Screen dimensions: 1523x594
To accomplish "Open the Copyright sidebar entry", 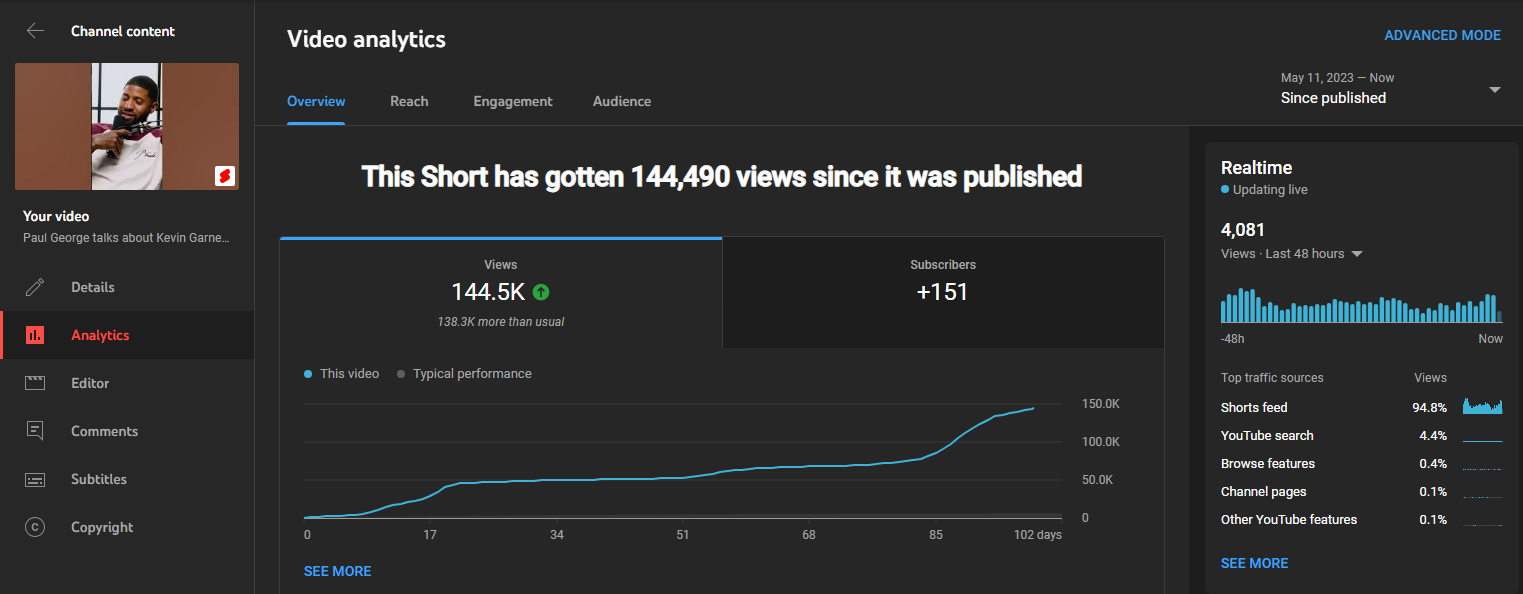I will click(127, 527).
